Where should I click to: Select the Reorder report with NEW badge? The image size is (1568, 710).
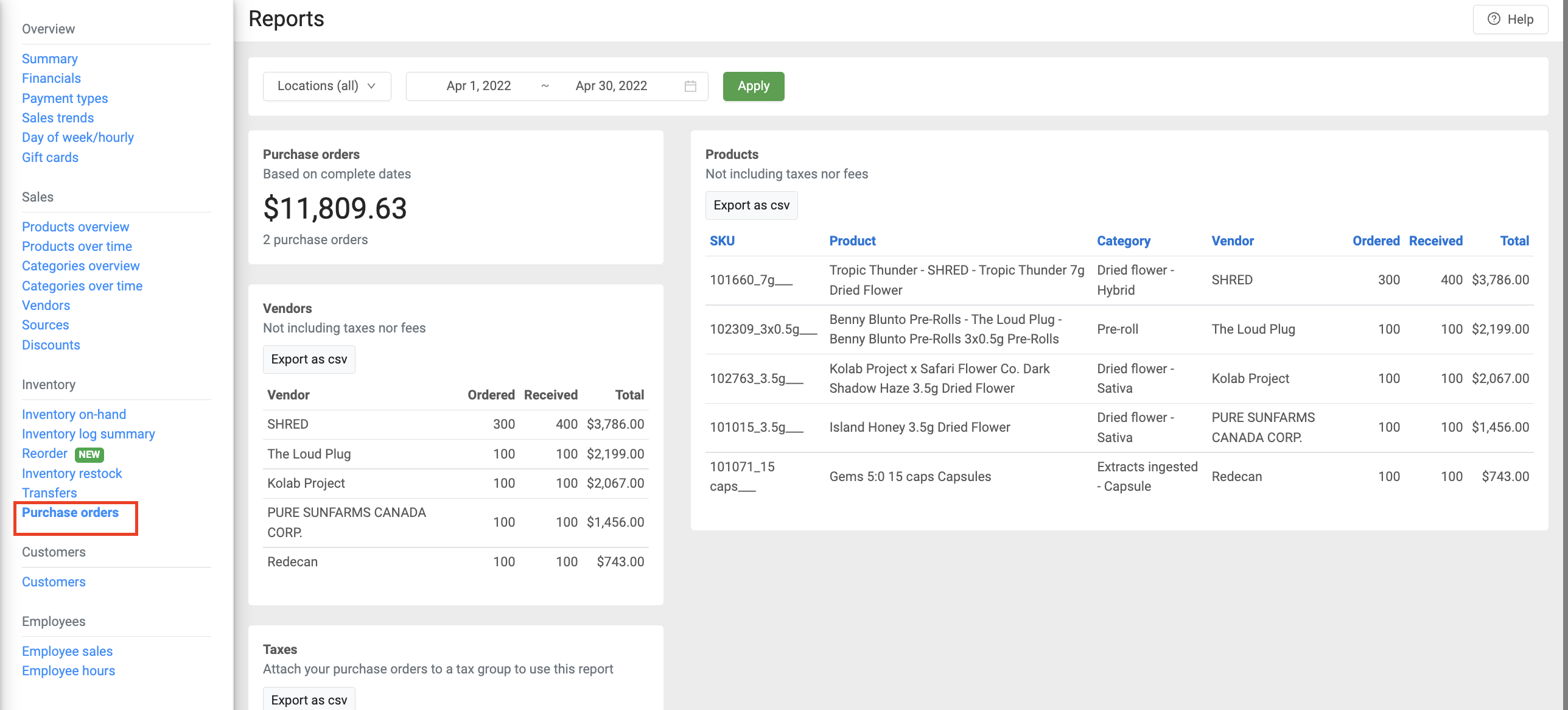44,453
